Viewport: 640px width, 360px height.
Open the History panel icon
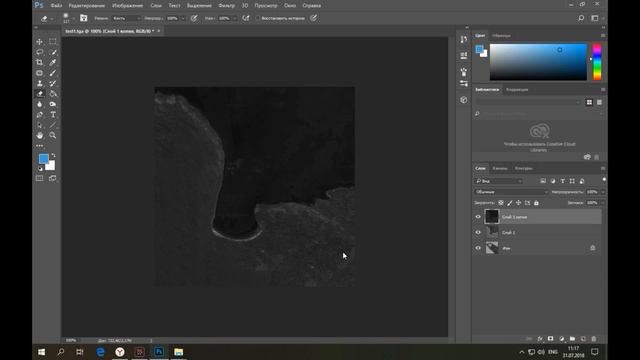[x=464, y=39]
